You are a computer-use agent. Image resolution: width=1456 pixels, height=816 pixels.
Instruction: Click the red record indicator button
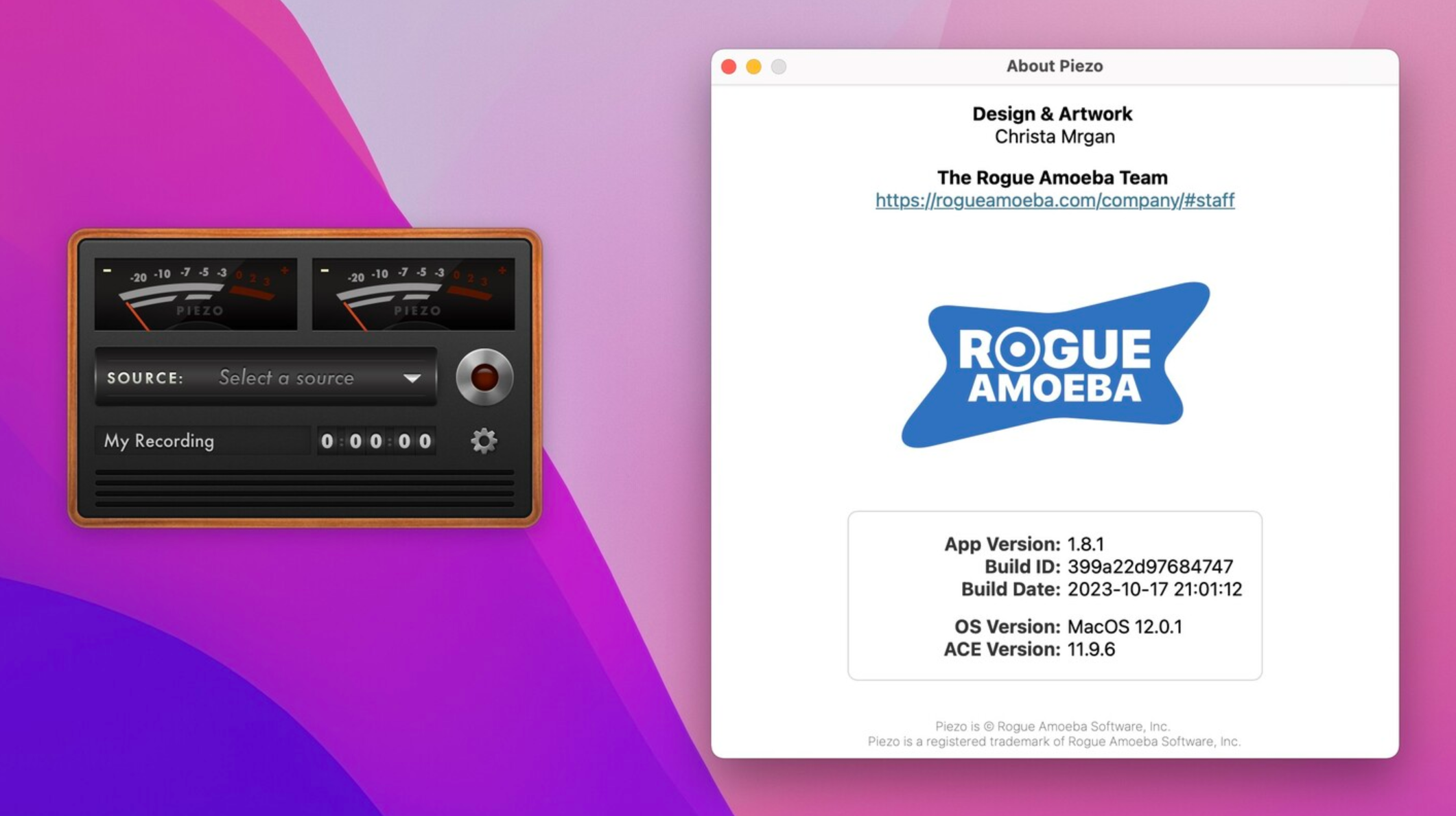[487, 377]
